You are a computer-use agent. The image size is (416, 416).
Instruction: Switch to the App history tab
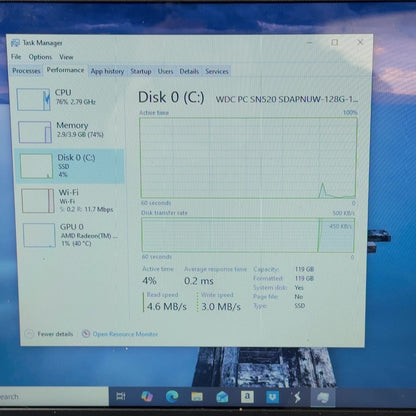(107, 71)
